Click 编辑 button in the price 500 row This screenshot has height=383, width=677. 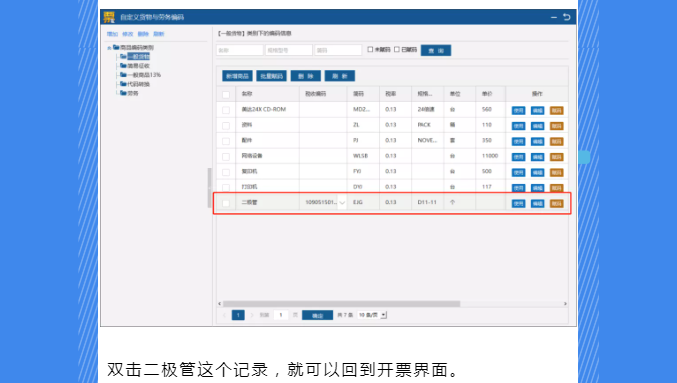point(538,173)
